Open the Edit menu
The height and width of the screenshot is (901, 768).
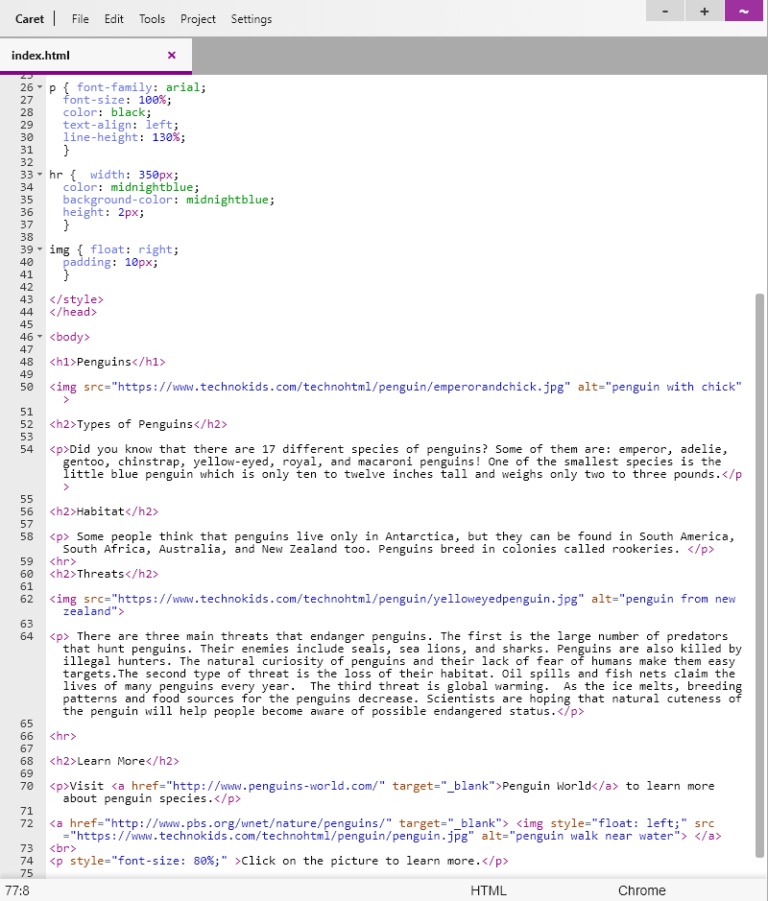[x=114, y=19]
